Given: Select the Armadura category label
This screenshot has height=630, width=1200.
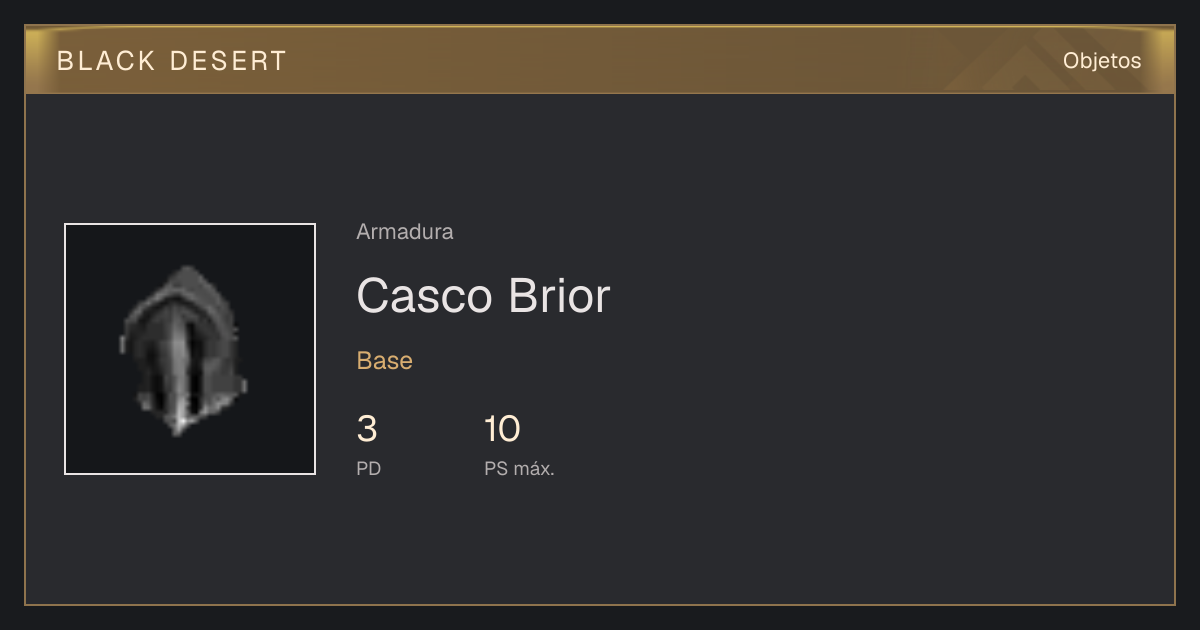Looking at the screenshot, I should [x=405, y=232].
